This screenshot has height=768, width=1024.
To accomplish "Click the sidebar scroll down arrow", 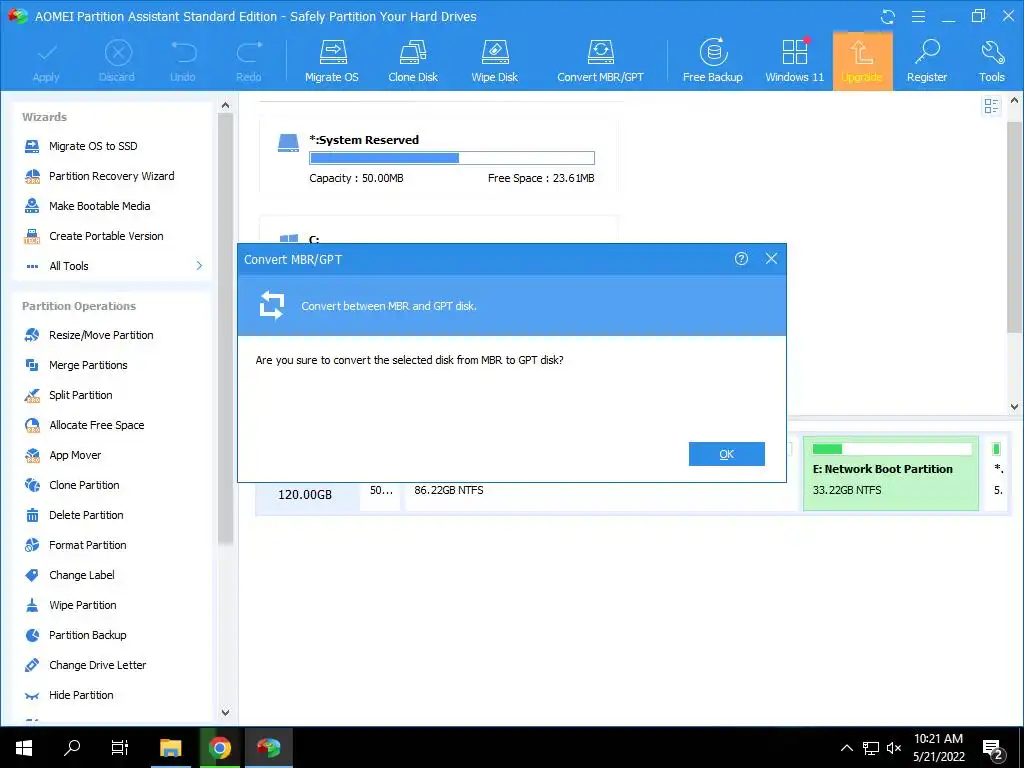I will click(x=225, y=712).
